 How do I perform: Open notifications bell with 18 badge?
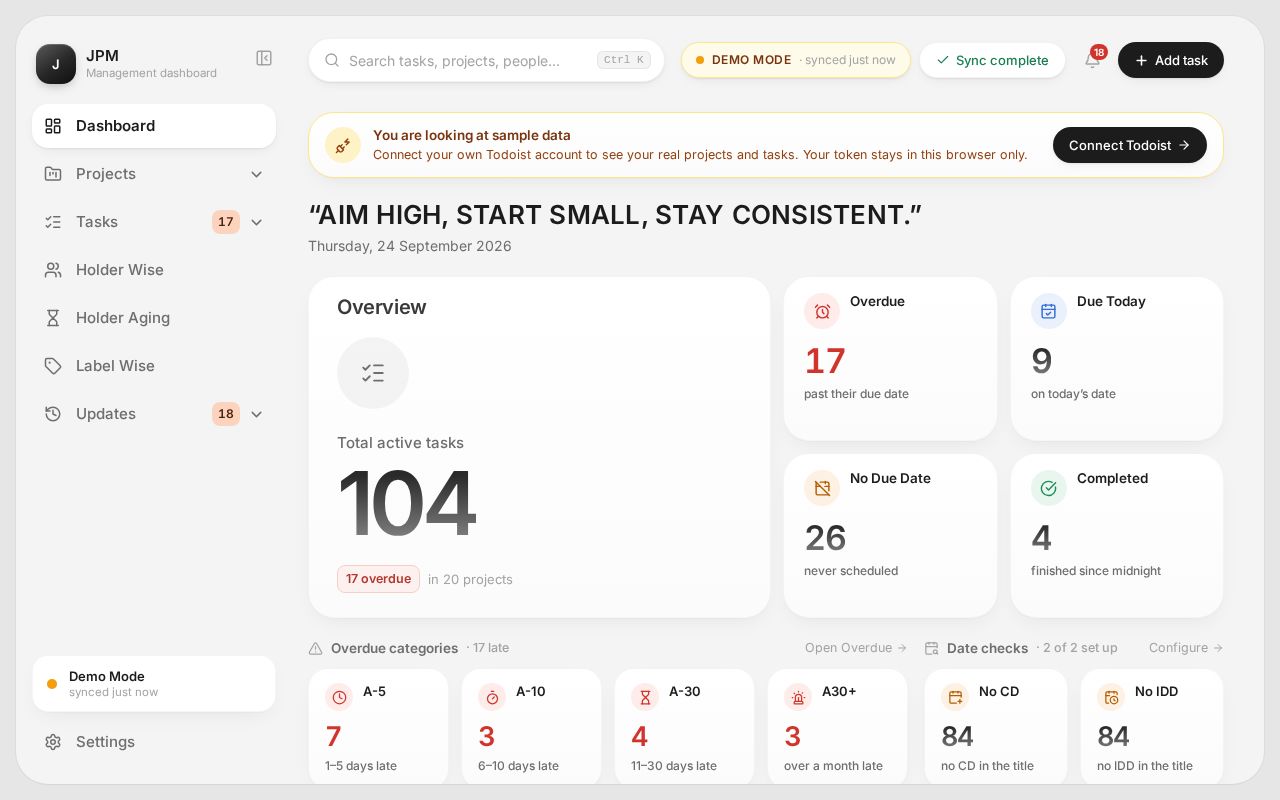(x=1093, y=60)
